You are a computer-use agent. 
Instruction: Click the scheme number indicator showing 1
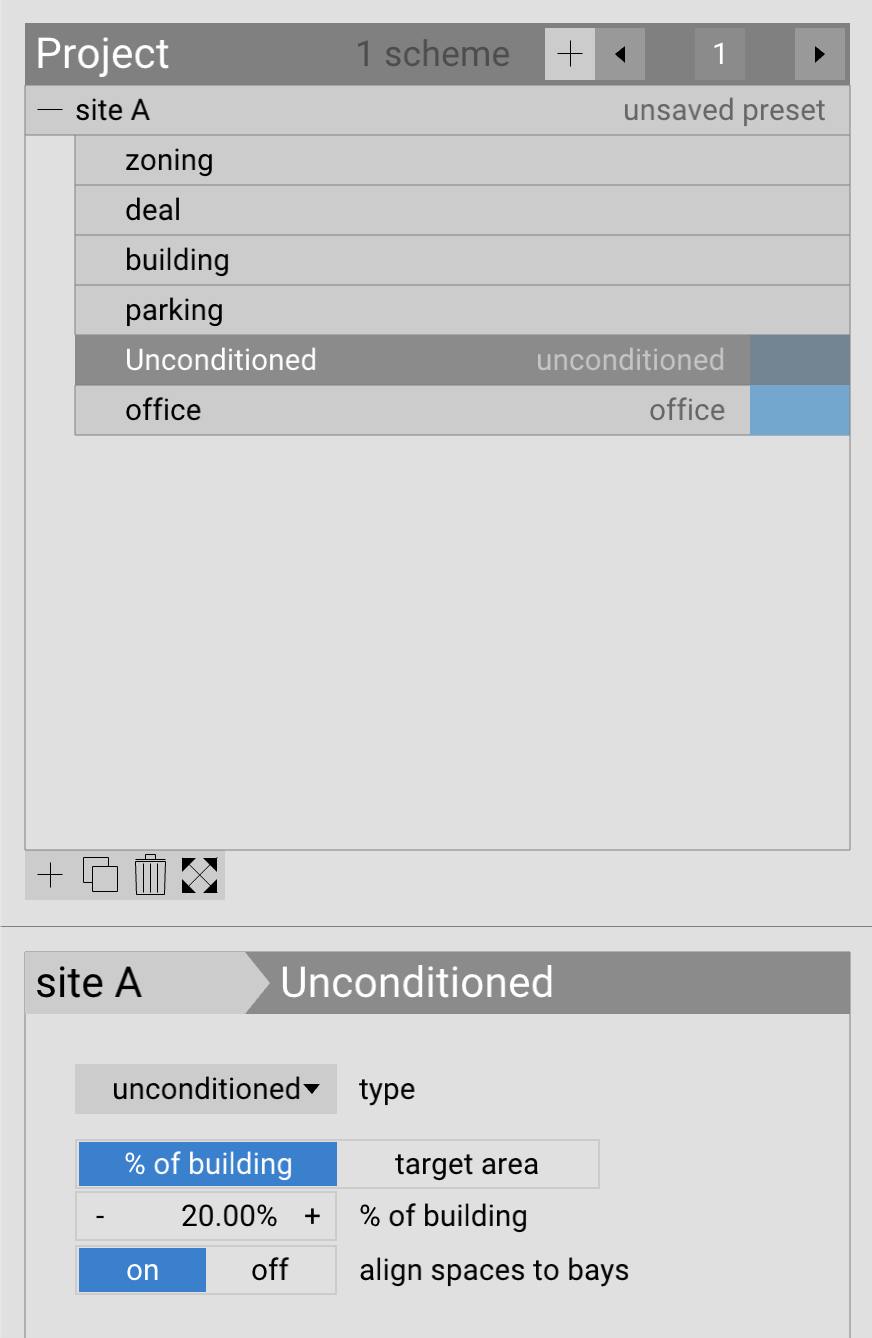click(719, 54)
